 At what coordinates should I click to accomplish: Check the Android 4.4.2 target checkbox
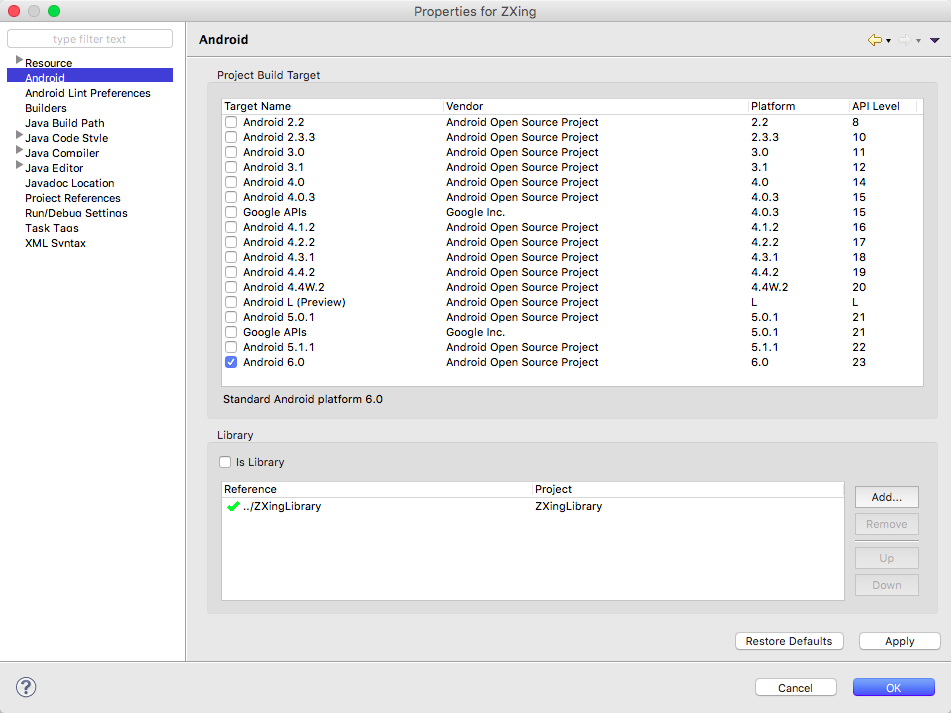pos(231,272)
